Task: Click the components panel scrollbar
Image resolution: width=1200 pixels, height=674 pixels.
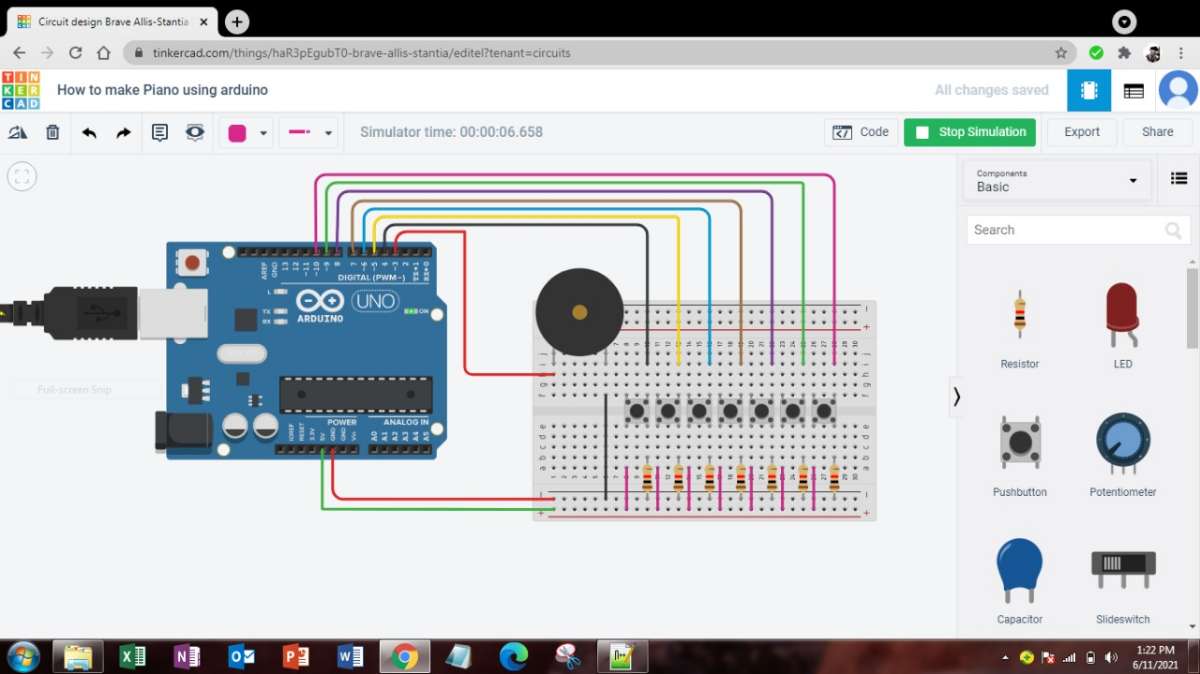Action: (1192, 308)
